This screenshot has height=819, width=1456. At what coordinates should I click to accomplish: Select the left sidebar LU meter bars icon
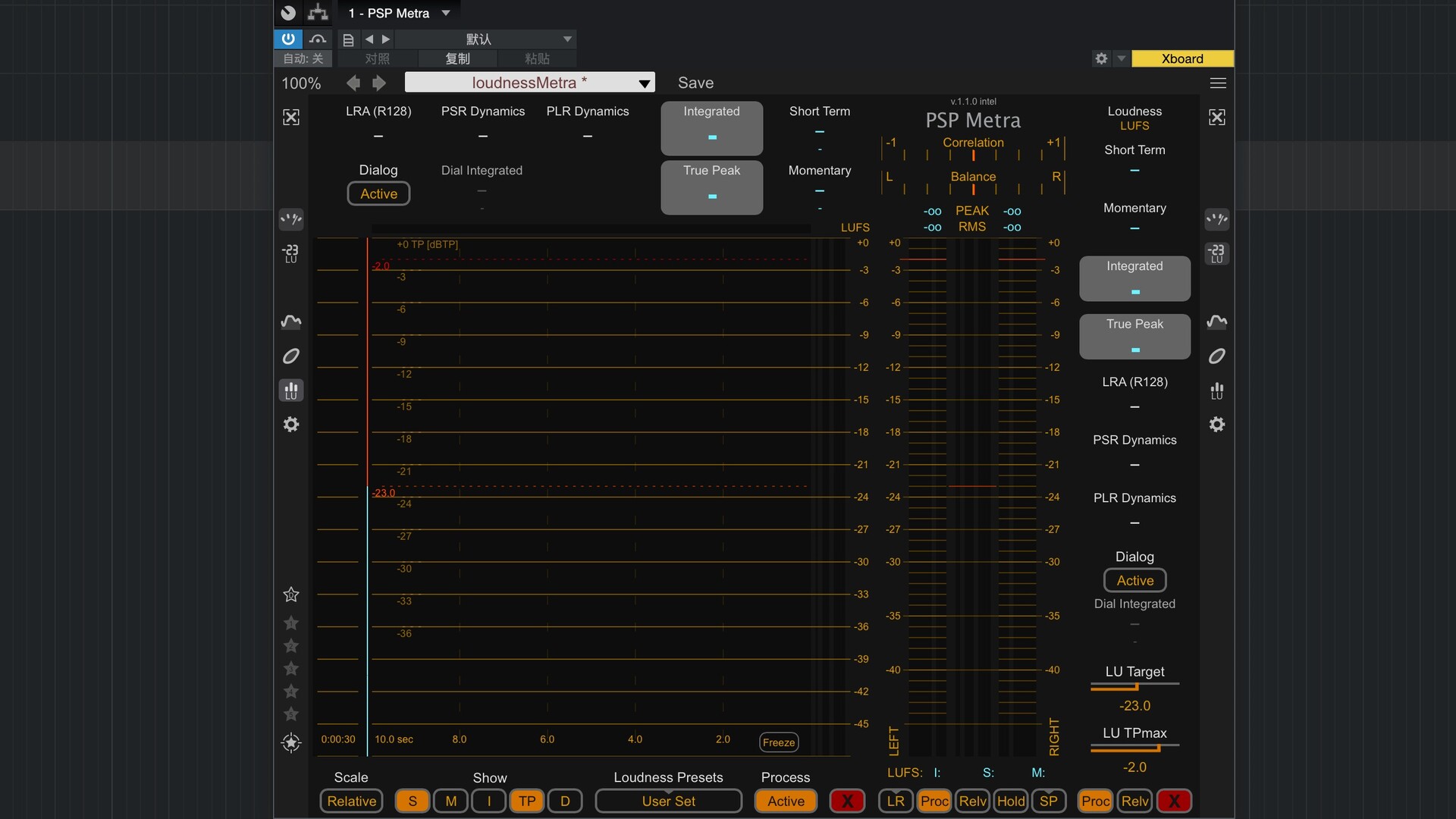click(x=291, y=391)
